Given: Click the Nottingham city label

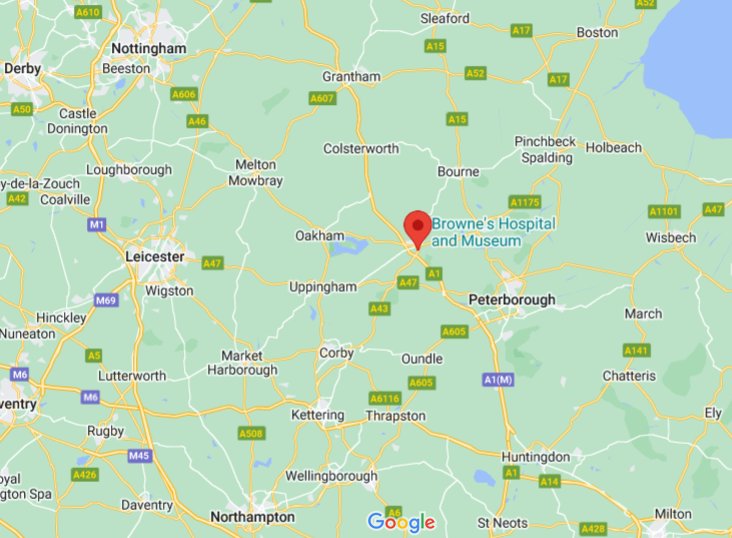Looking at the screenshot, I should click(149, 49).
